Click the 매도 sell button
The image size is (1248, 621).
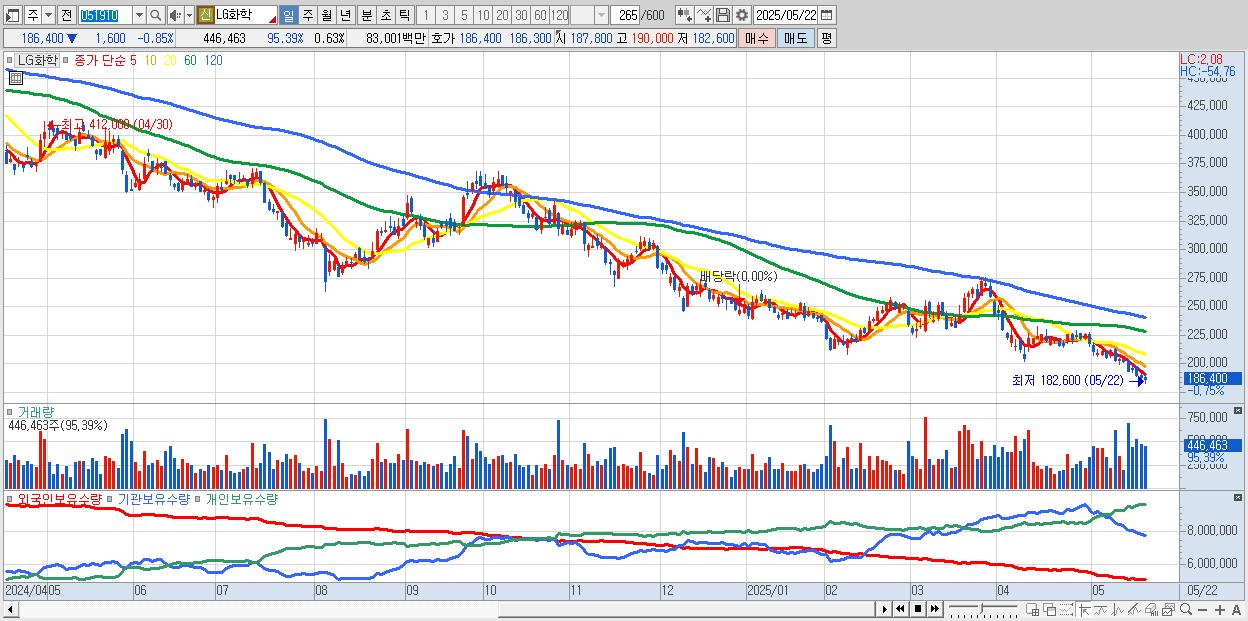tap(796, 38)
